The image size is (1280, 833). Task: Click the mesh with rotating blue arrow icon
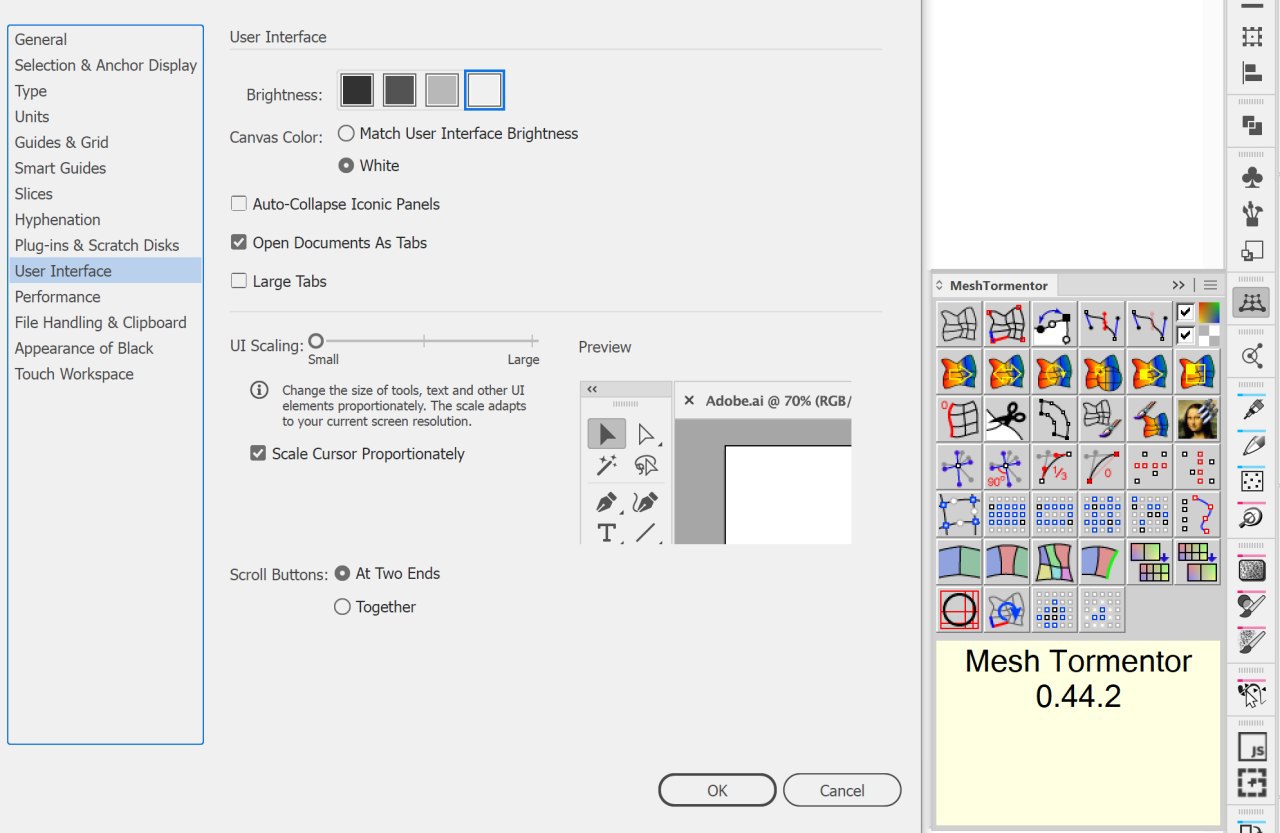click(x=1006, y=609)
